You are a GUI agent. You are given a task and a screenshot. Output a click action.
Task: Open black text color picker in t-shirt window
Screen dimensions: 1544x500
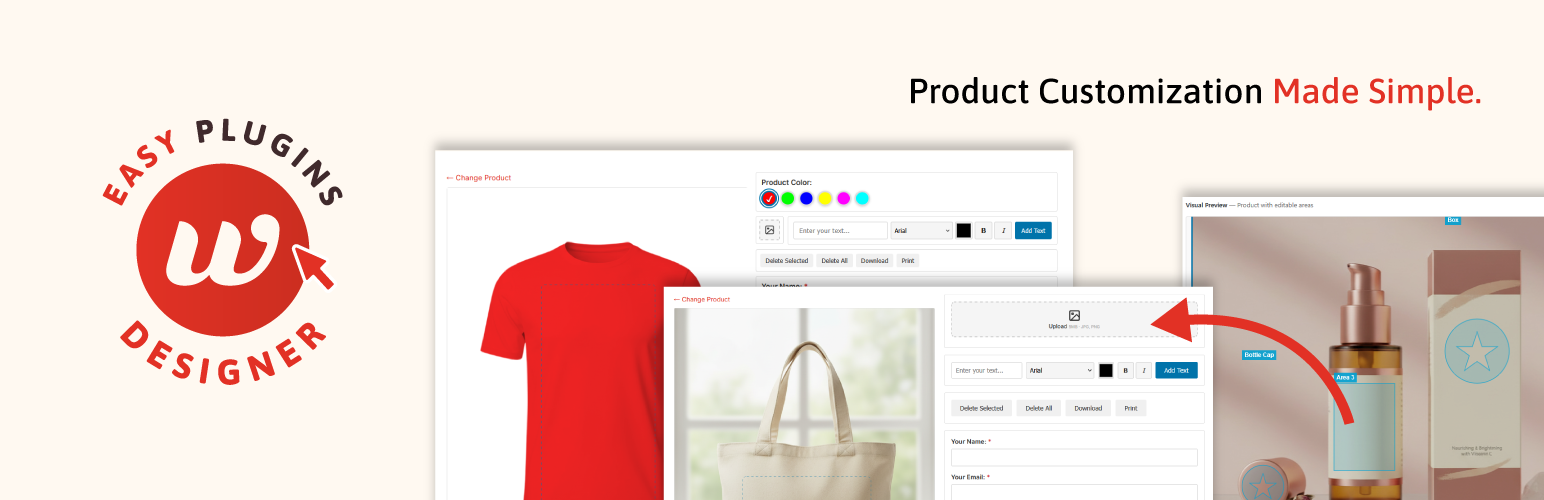point(964,230)
